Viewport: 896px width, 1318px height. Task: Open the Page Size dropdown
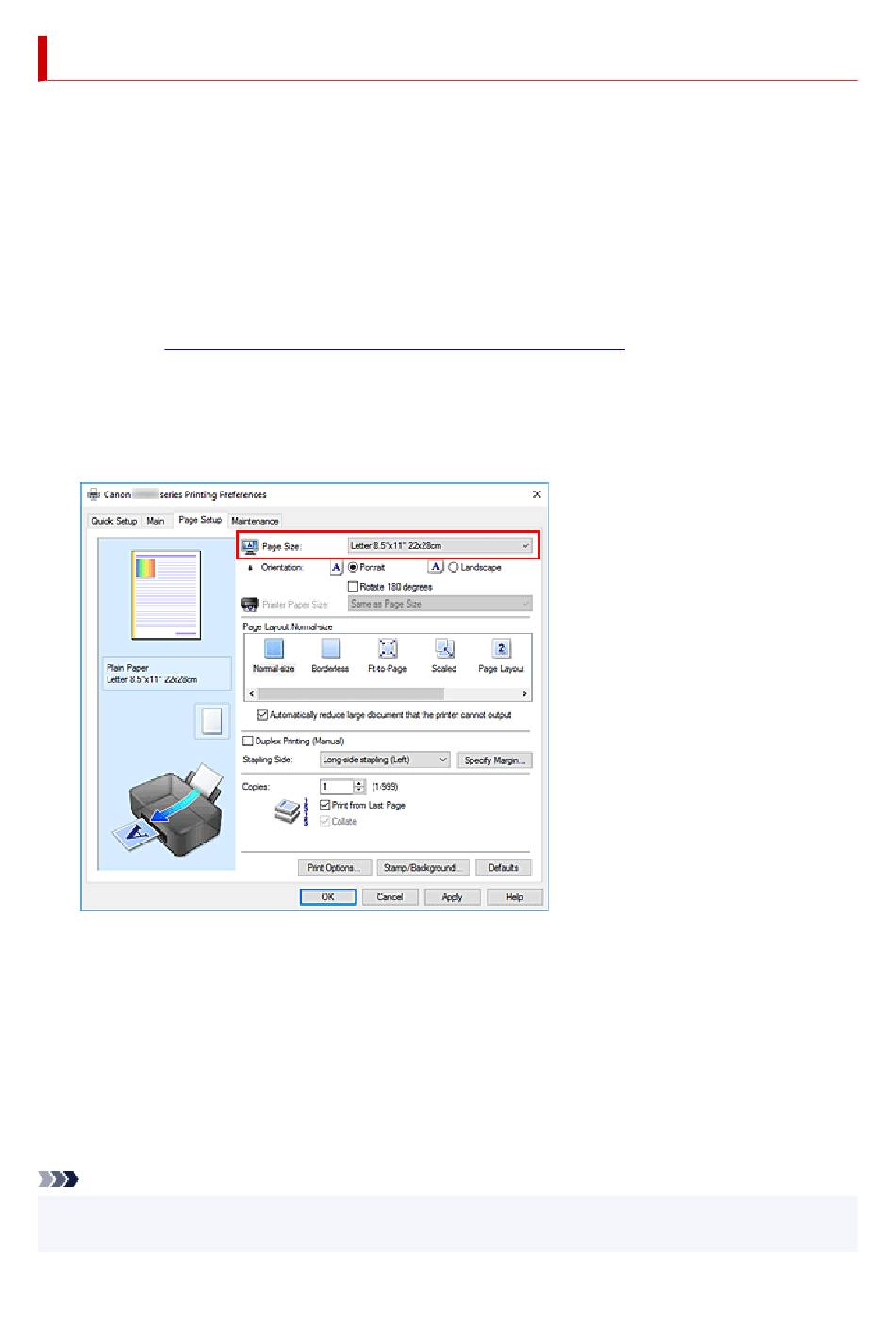tap(440, 545)
